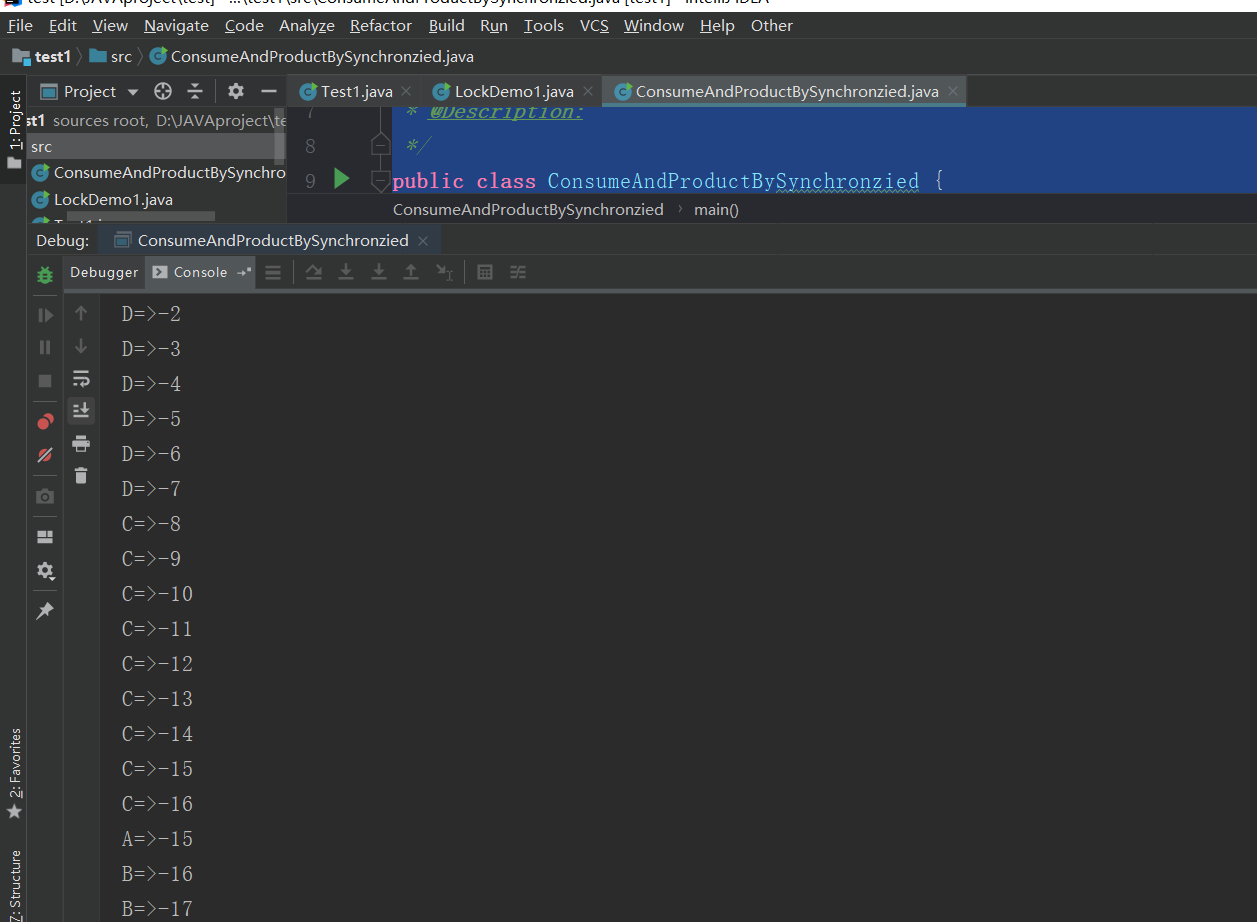Click Resume Program in debug sidebar
The width and height of the screenshot is (1257, 922).
(45, 315)
